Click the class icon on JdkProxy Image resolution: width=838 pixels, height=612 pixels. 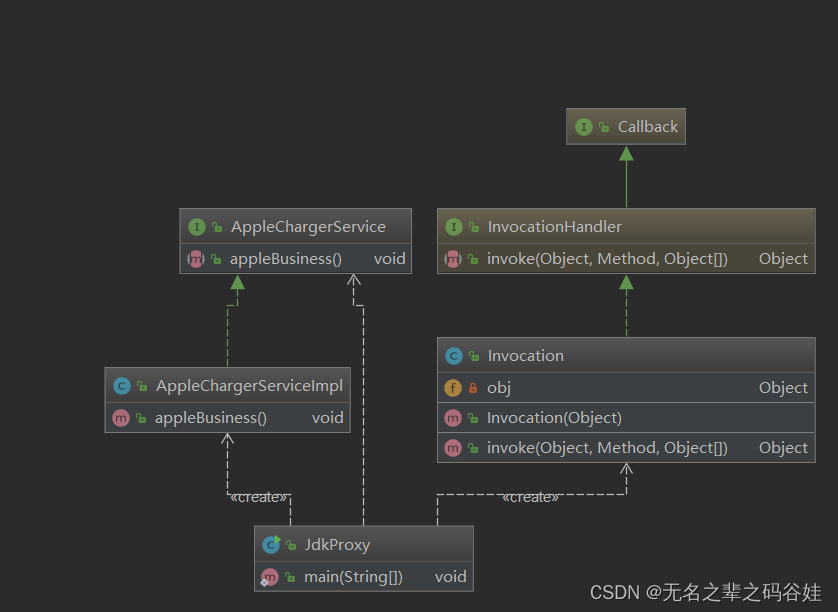click(271, 544)
